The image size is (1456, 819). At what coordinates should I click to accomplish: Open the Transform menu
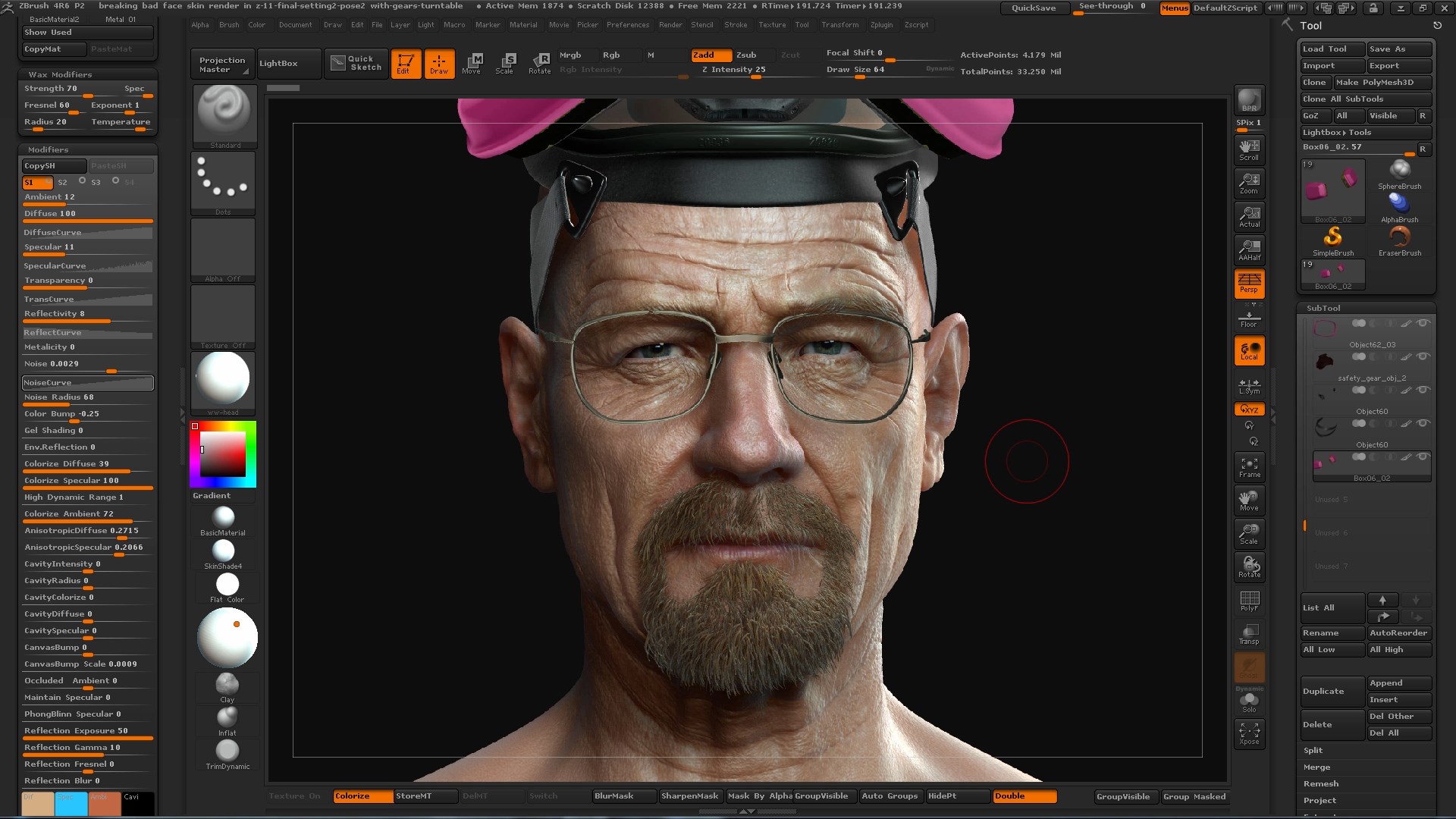click(x=840, y=24)
